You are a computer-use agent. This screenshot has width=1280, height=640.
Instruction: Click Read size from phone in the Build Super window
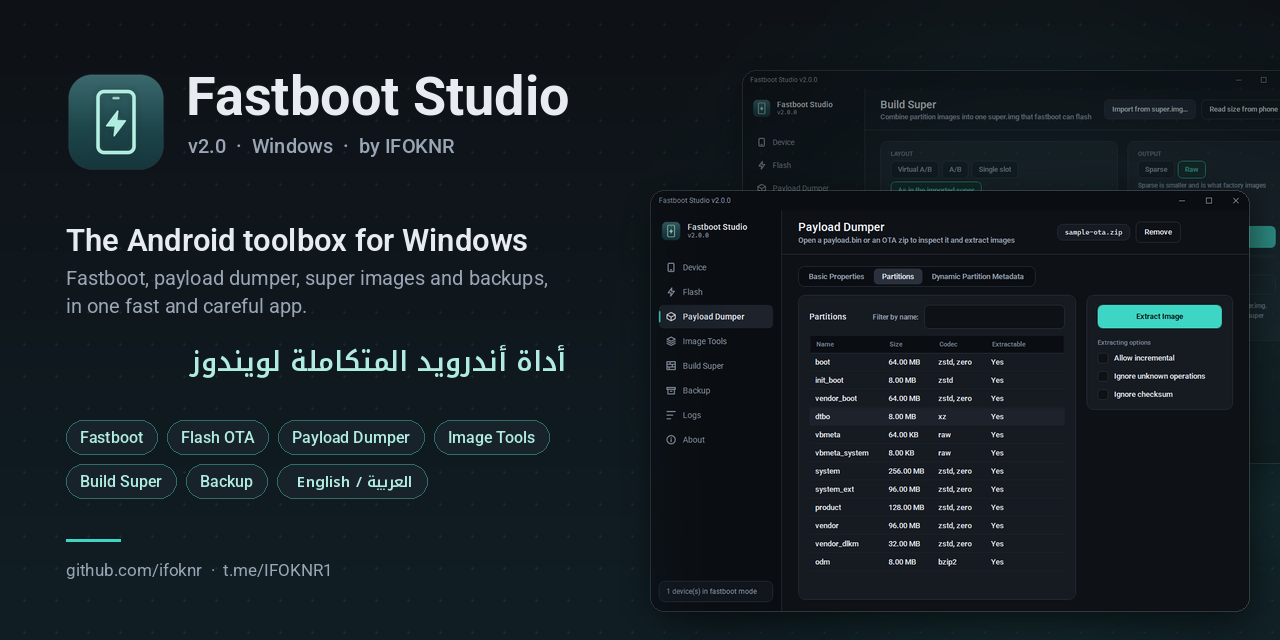[1241, 109]
